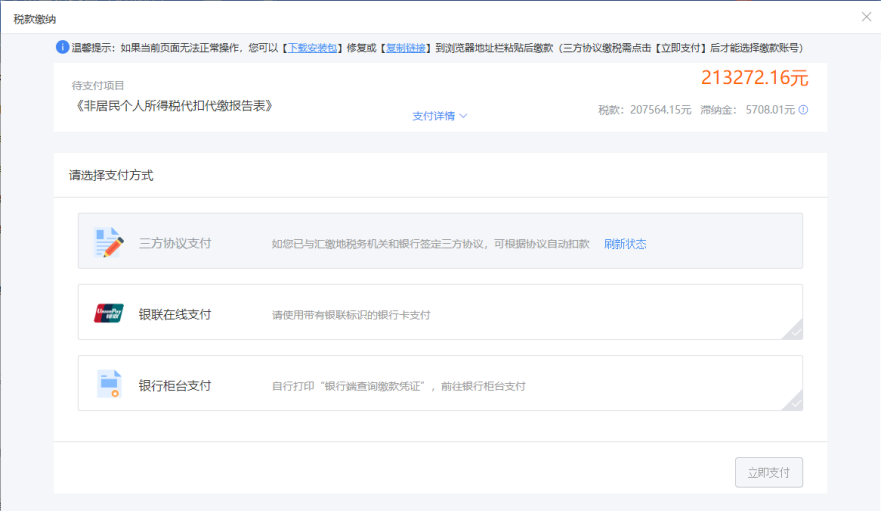881x511 pixels.
Task: Click the 税款 207564.15元 amount text
Action: click(x=645, y=110)
